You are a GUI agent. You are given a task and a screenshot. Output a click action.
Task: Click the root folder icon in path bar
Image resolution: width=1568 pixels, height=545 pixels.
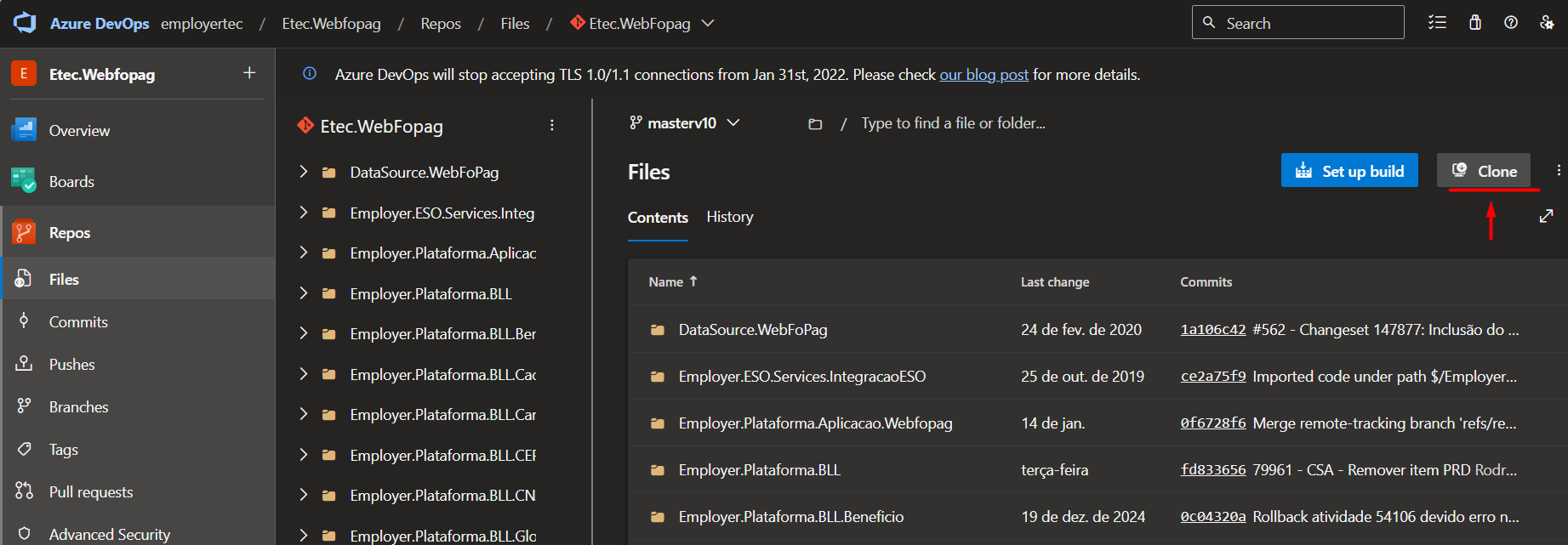click(815, 124)
